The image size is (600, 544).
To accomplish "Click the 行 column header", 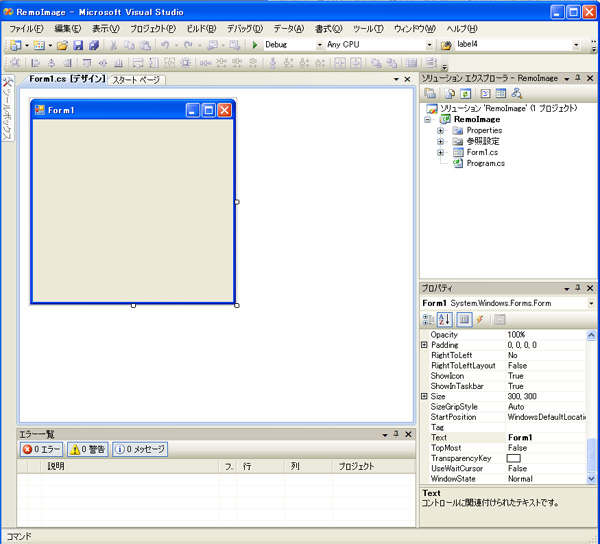I will (x=261, y=466).
